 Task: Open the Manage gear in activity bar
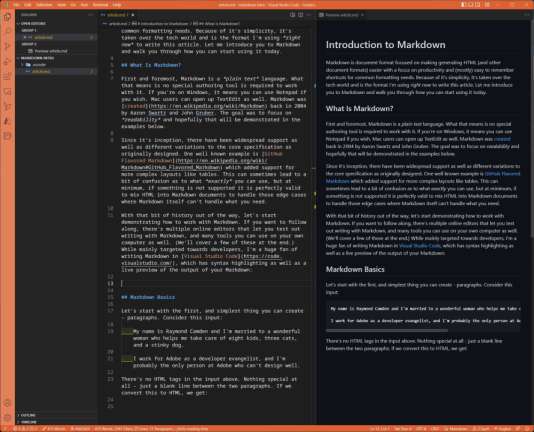pos(7,417)
